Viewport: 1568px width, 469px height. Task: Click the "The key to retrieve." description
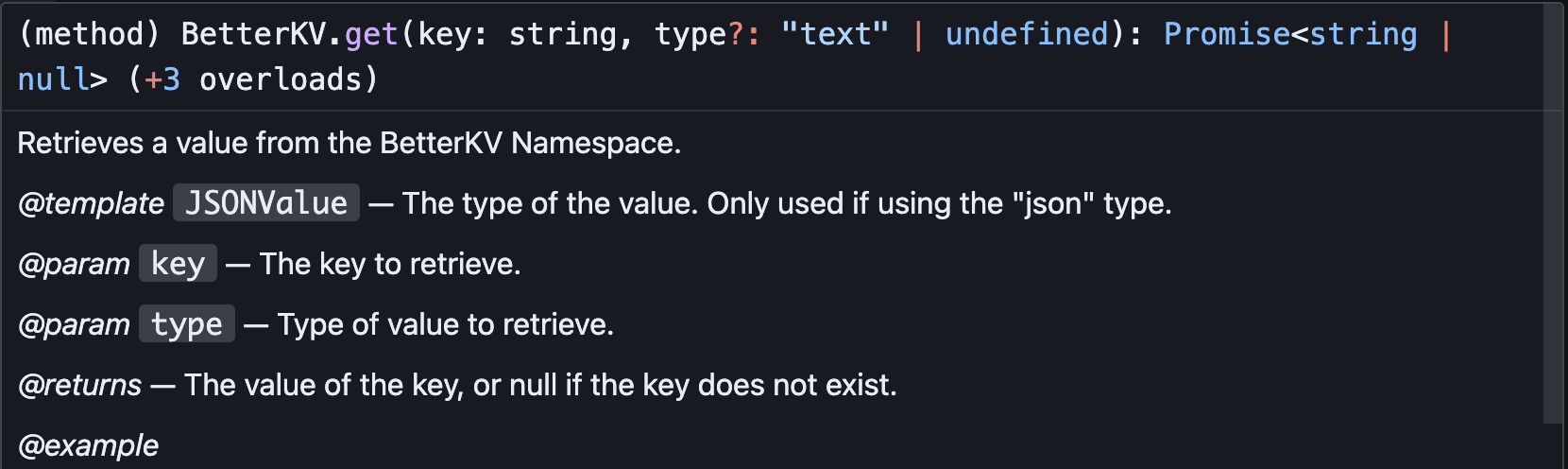pyautogui.click(x=390, y=264)
